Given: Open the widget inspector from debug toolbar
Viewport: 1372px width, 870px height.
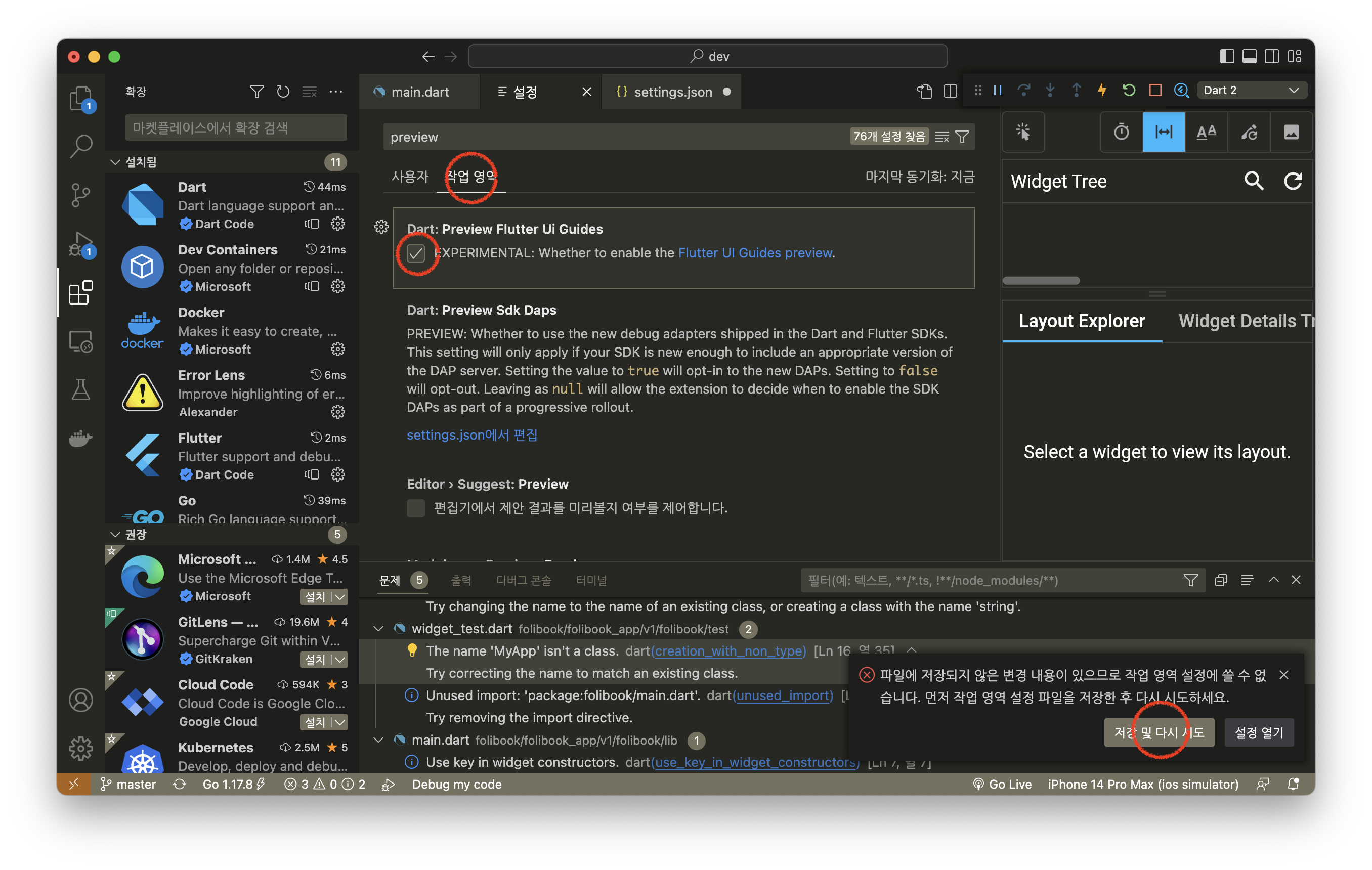Looking at the screenshot, I should [x=1181, y=90].
